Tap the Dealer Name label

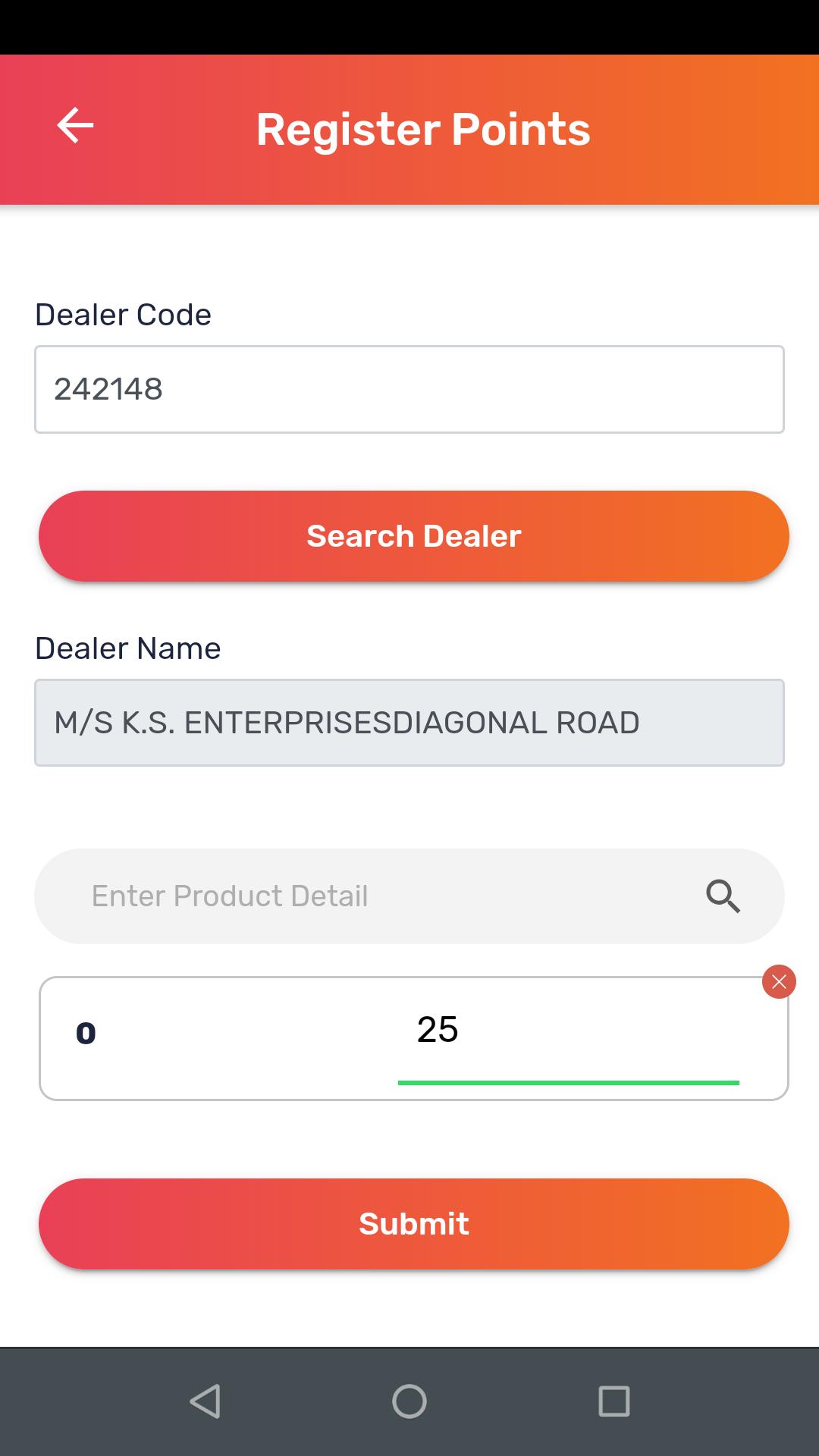(x=127, y=648)
